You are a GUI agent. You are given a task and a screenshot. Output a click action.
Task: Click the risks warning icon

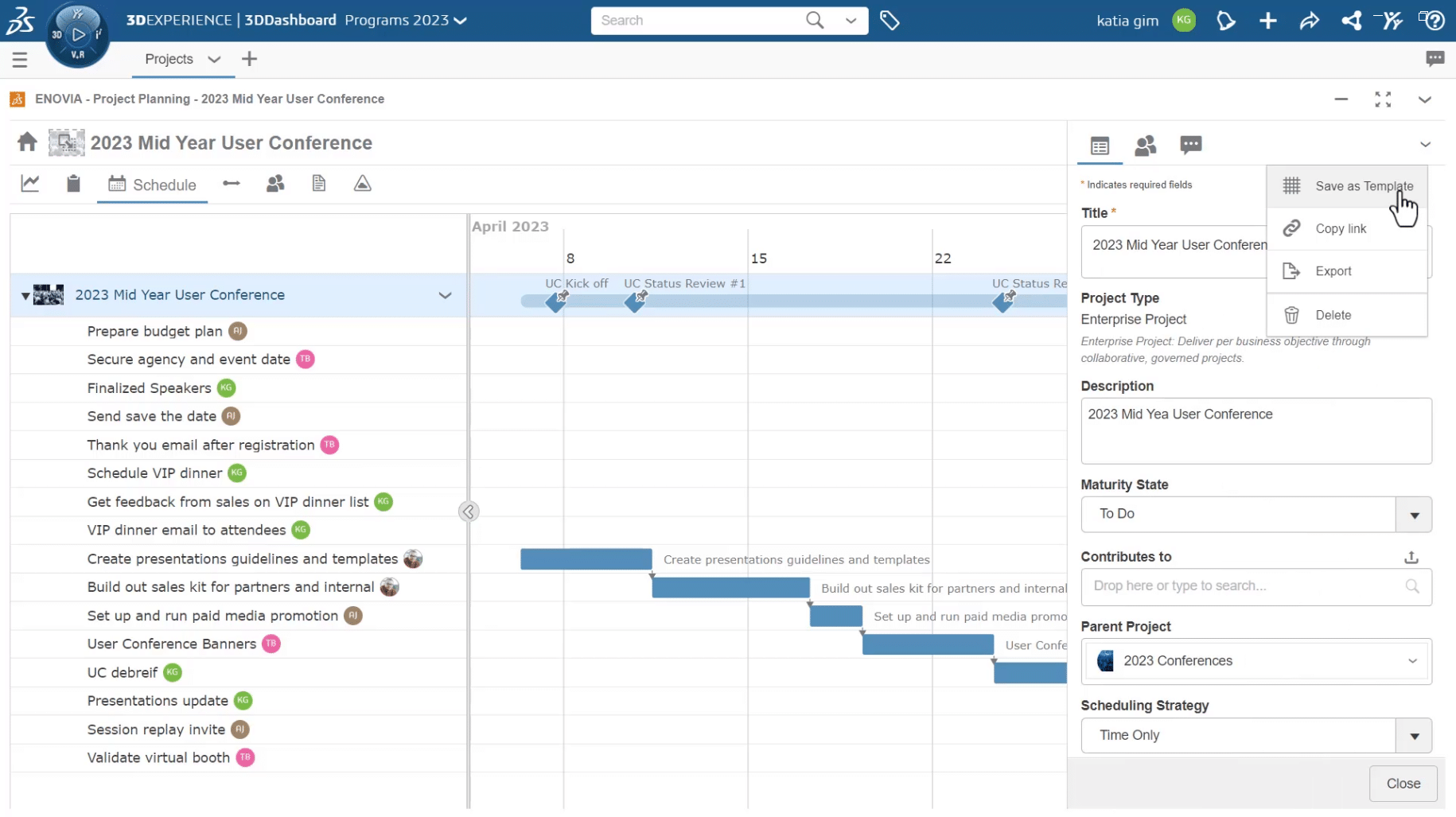pyautogui.click(x=363, y=183)
